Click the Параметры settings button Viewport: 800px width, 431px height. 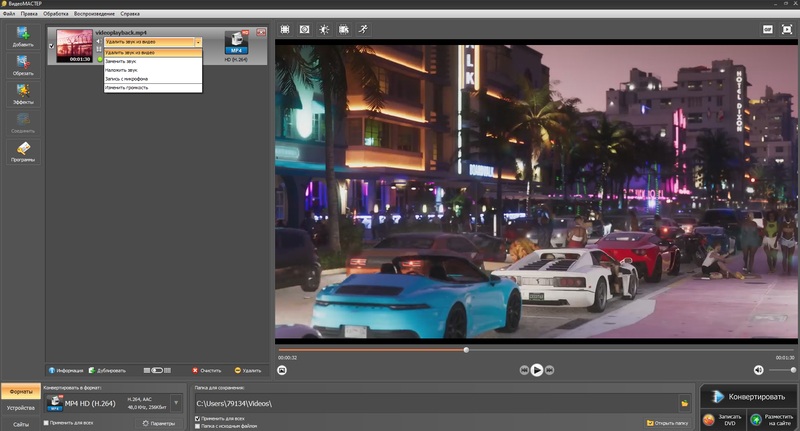click(x=159, y=423)
